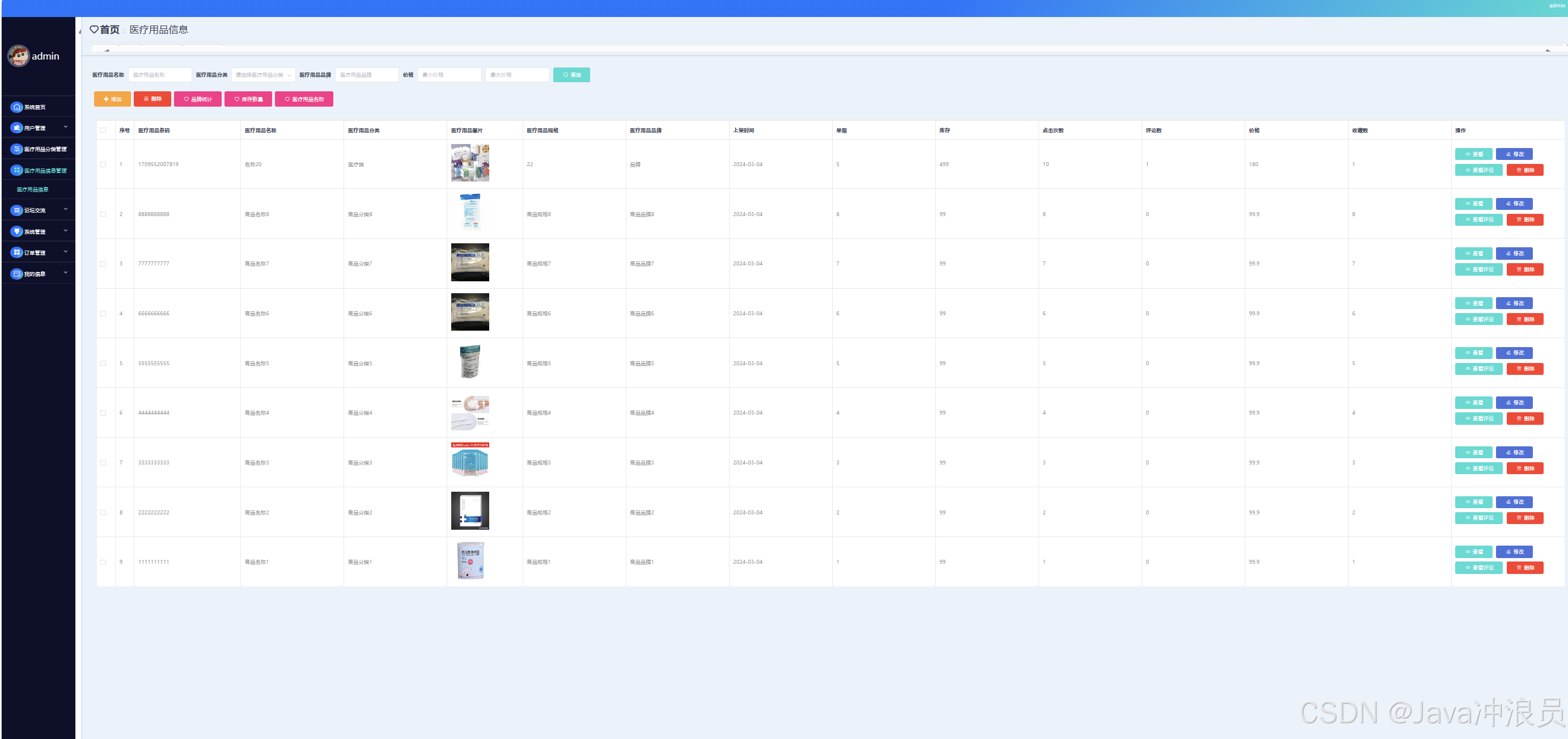Screen dimensions: 1568x739
Task: Check the checkbox for row 1
Action: (x=104, y=164)
